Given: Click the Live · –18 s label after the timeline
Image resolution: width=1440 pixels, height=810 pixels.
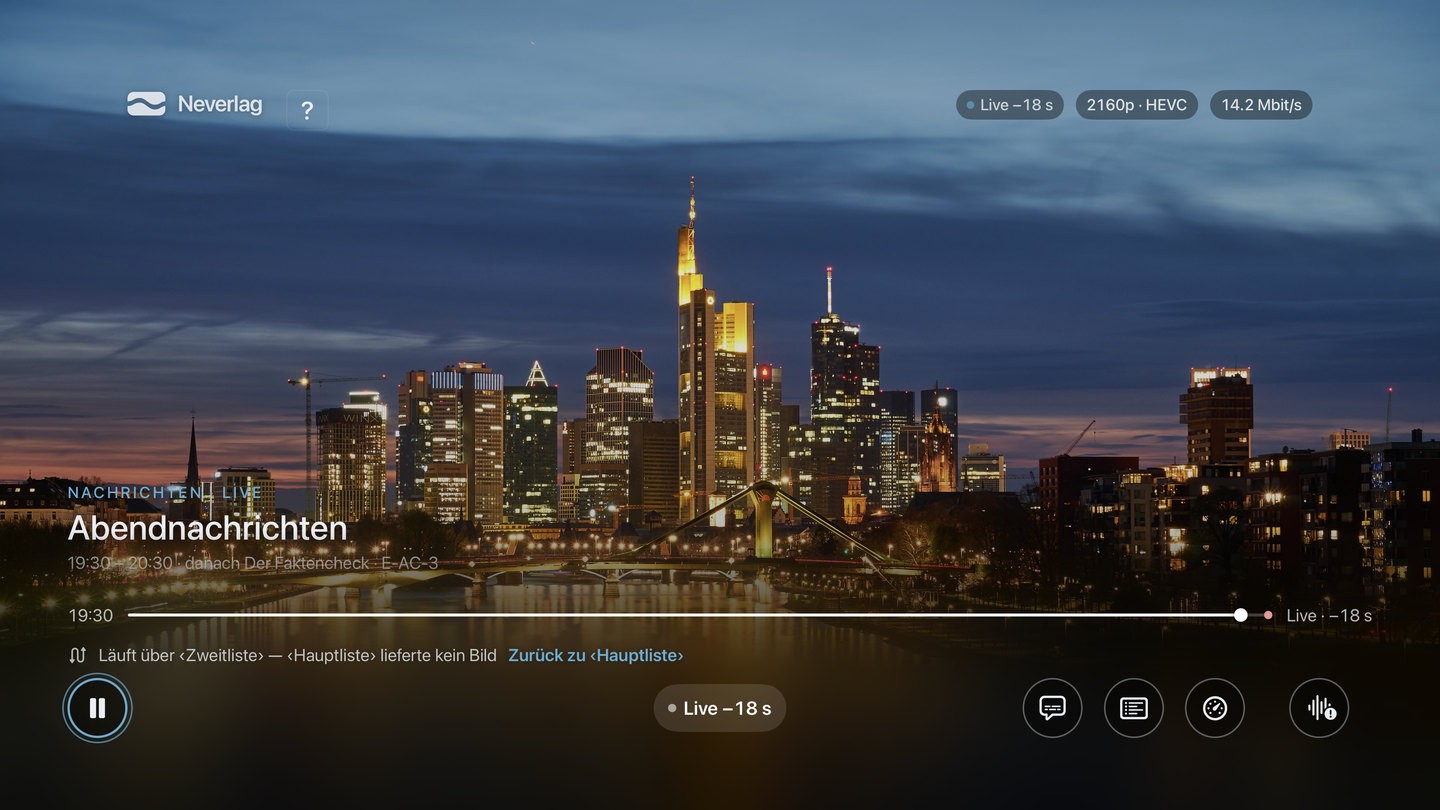Looking at the screenshot, I should 1329,616.
